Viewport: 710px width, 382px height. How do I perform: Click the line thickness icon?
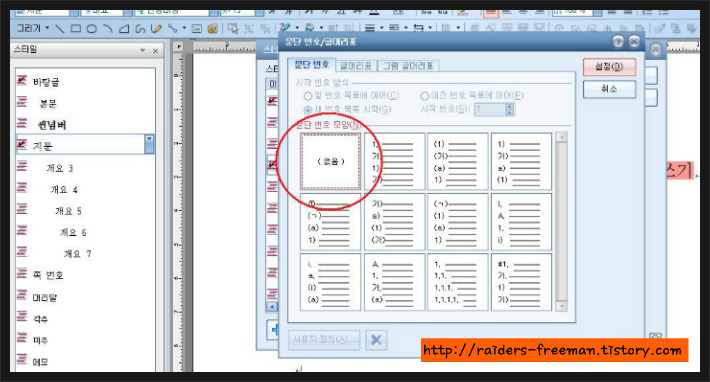coord(370,28)
